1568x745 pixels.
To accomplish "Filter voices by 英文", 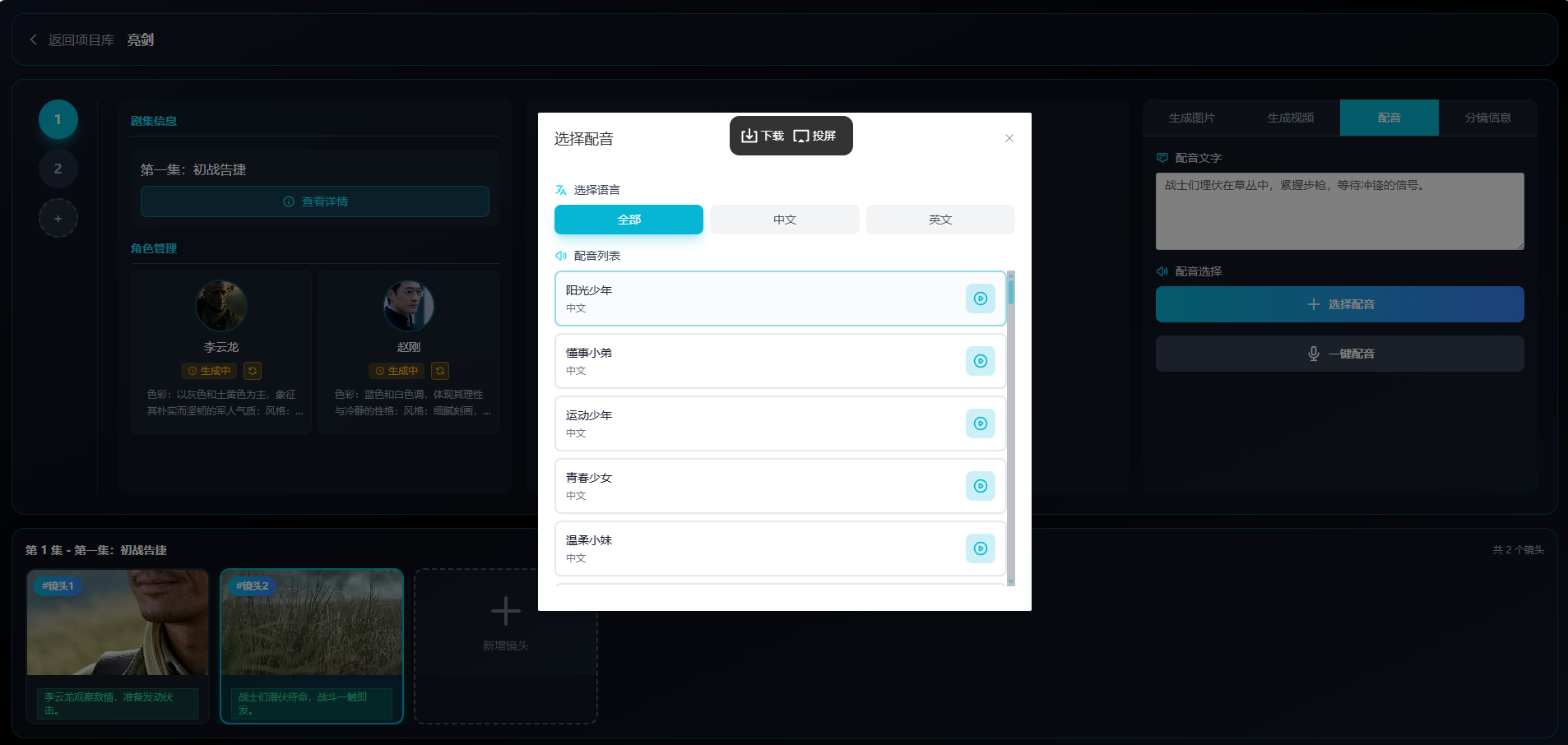I will tap(940, 220).
